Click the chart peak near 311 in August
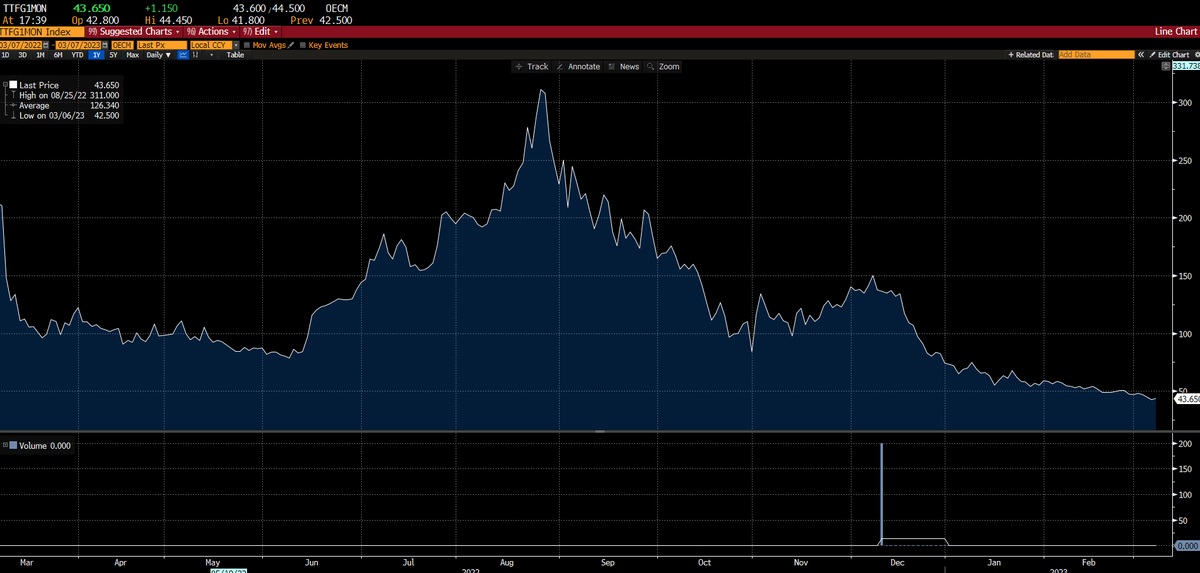The image size is (1200, 573). (541, 90)
